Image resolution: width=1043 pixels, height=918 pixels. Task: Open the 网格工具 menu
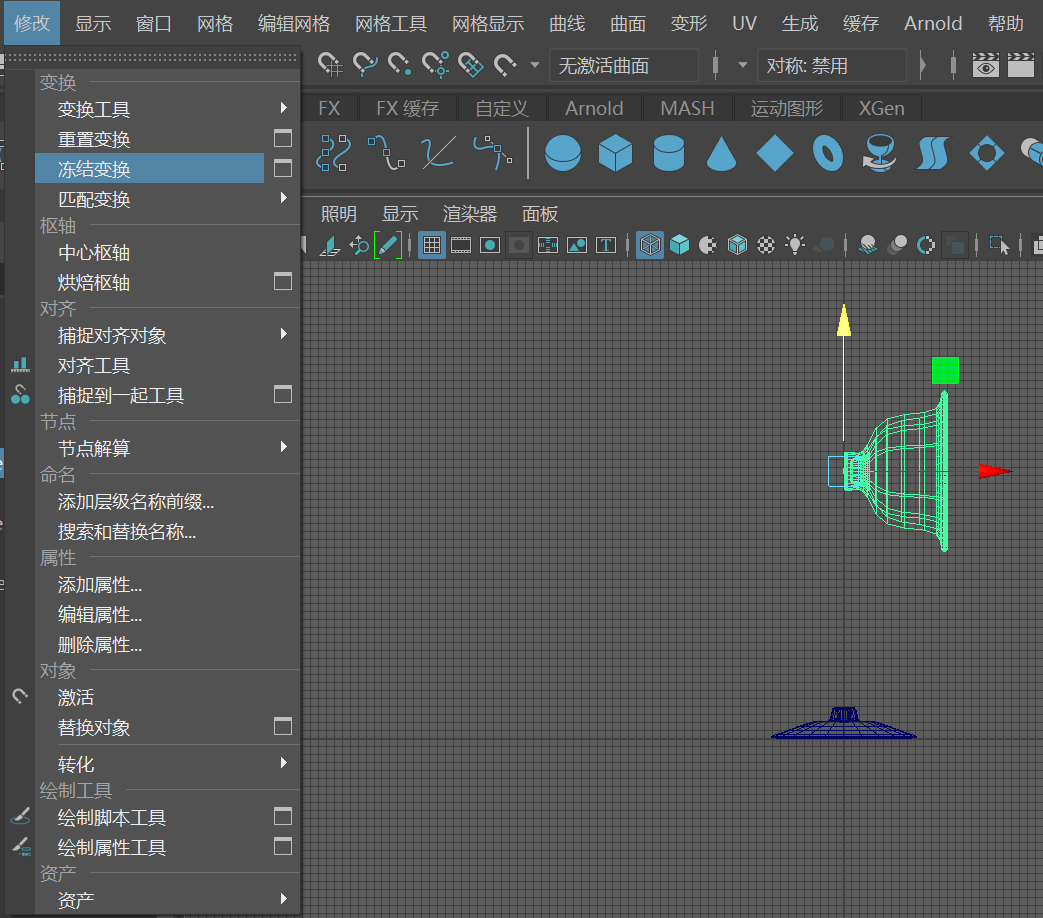tap(391, 24)
